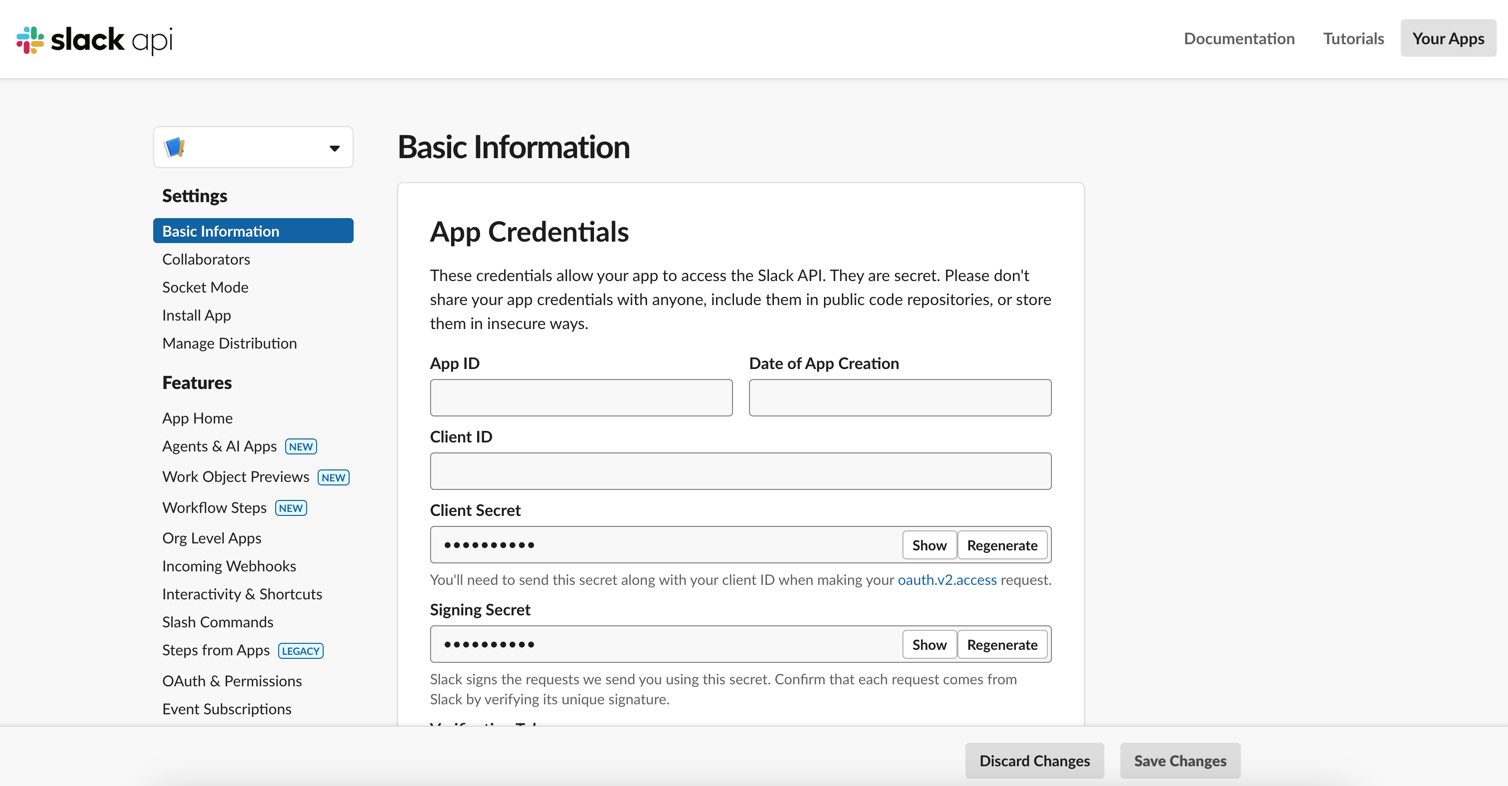Go to Tutorials in top navigation
Viewport: 1508px width, 786px height.
1353,38
